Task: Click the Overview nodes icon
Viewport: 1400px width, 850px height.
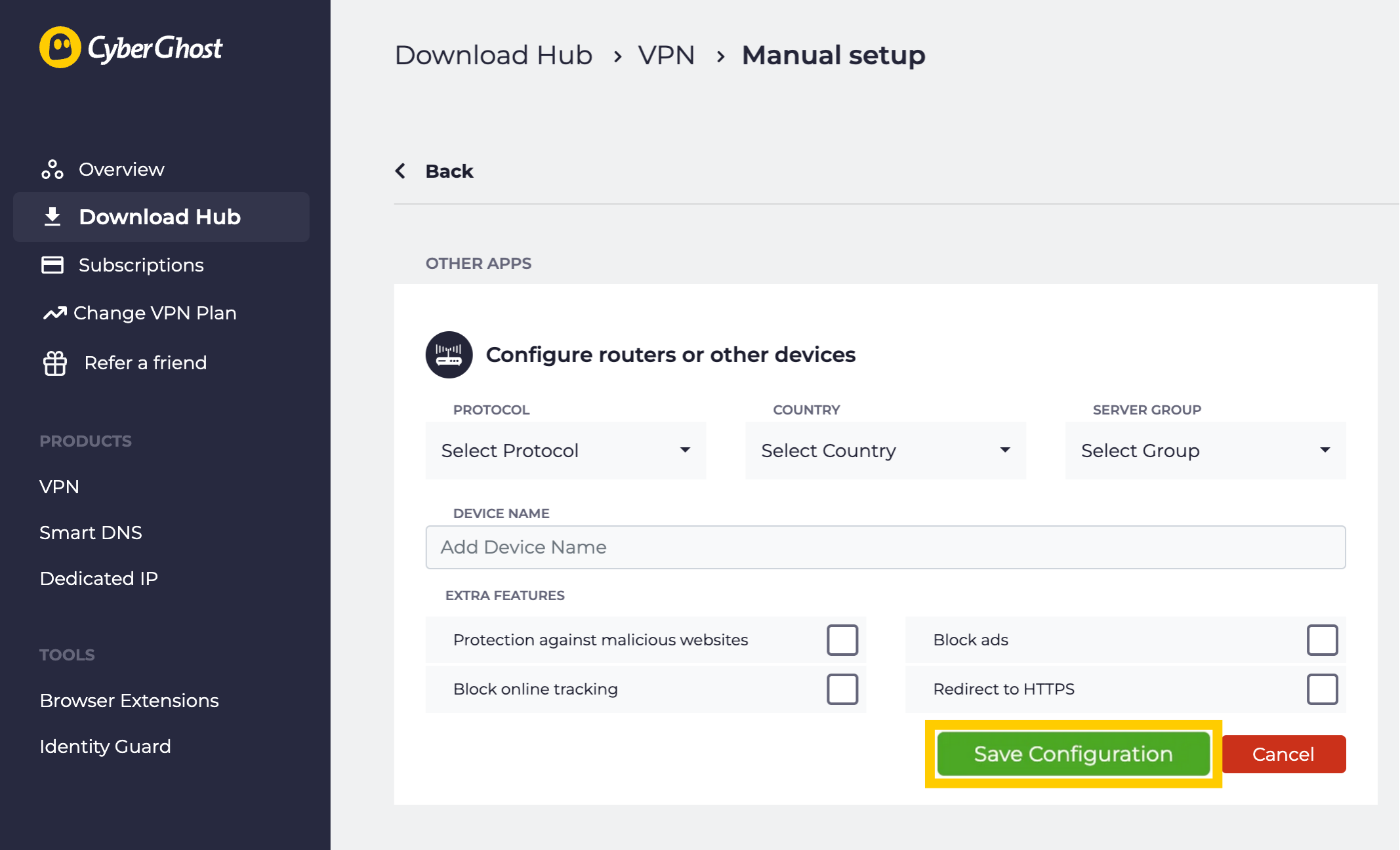Action: point(52,169)
